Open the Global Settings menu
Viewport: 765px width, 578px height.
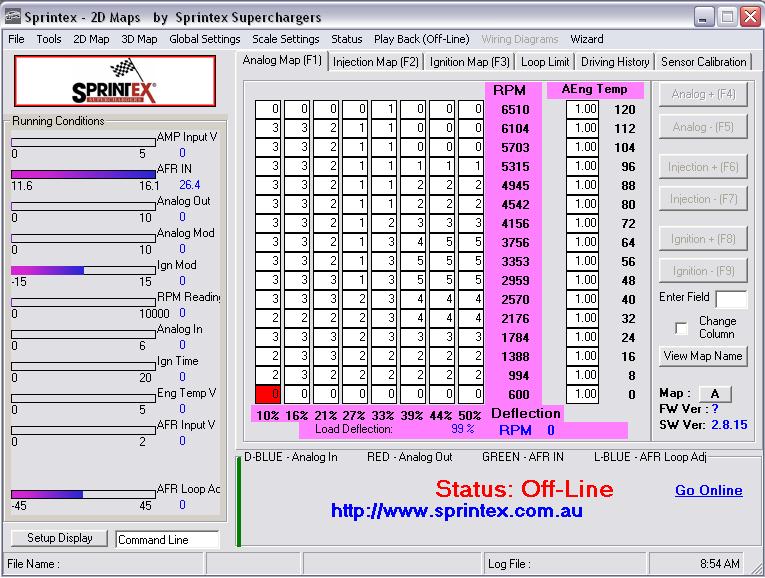204,39
